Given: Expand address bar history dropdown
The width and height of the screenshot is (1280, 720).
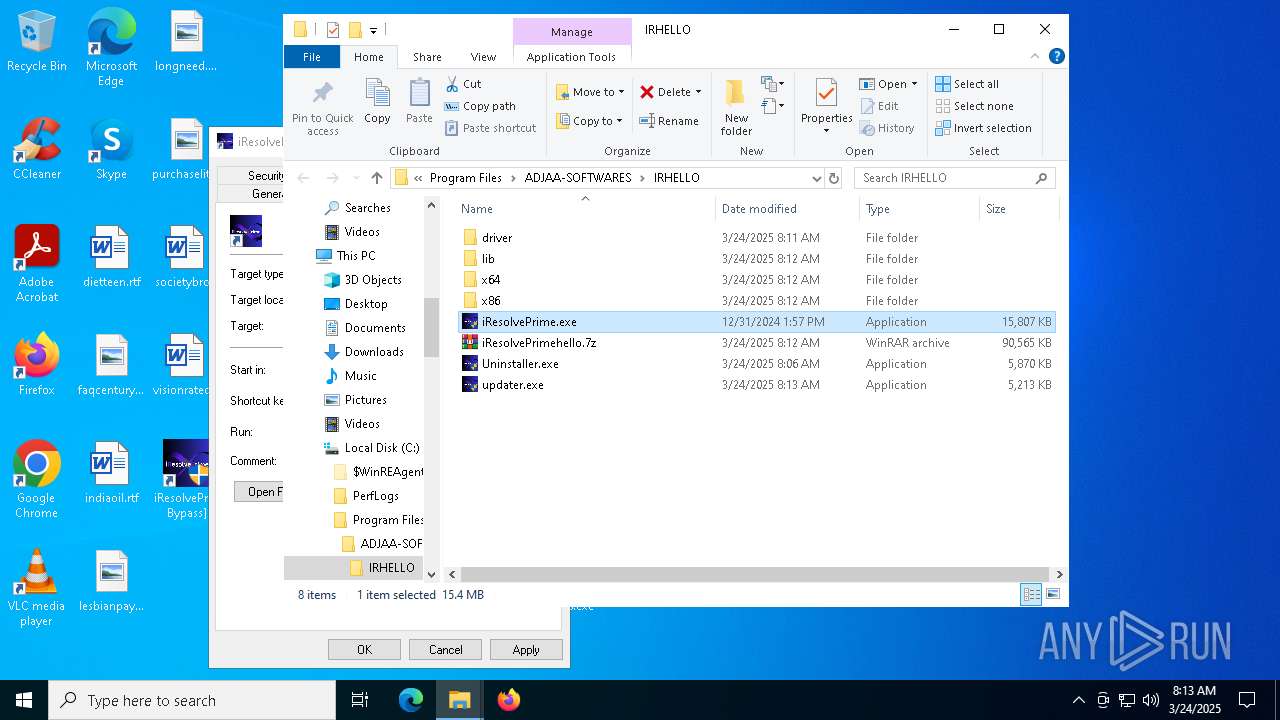Looking at the screenshot, I should [817, 178].
